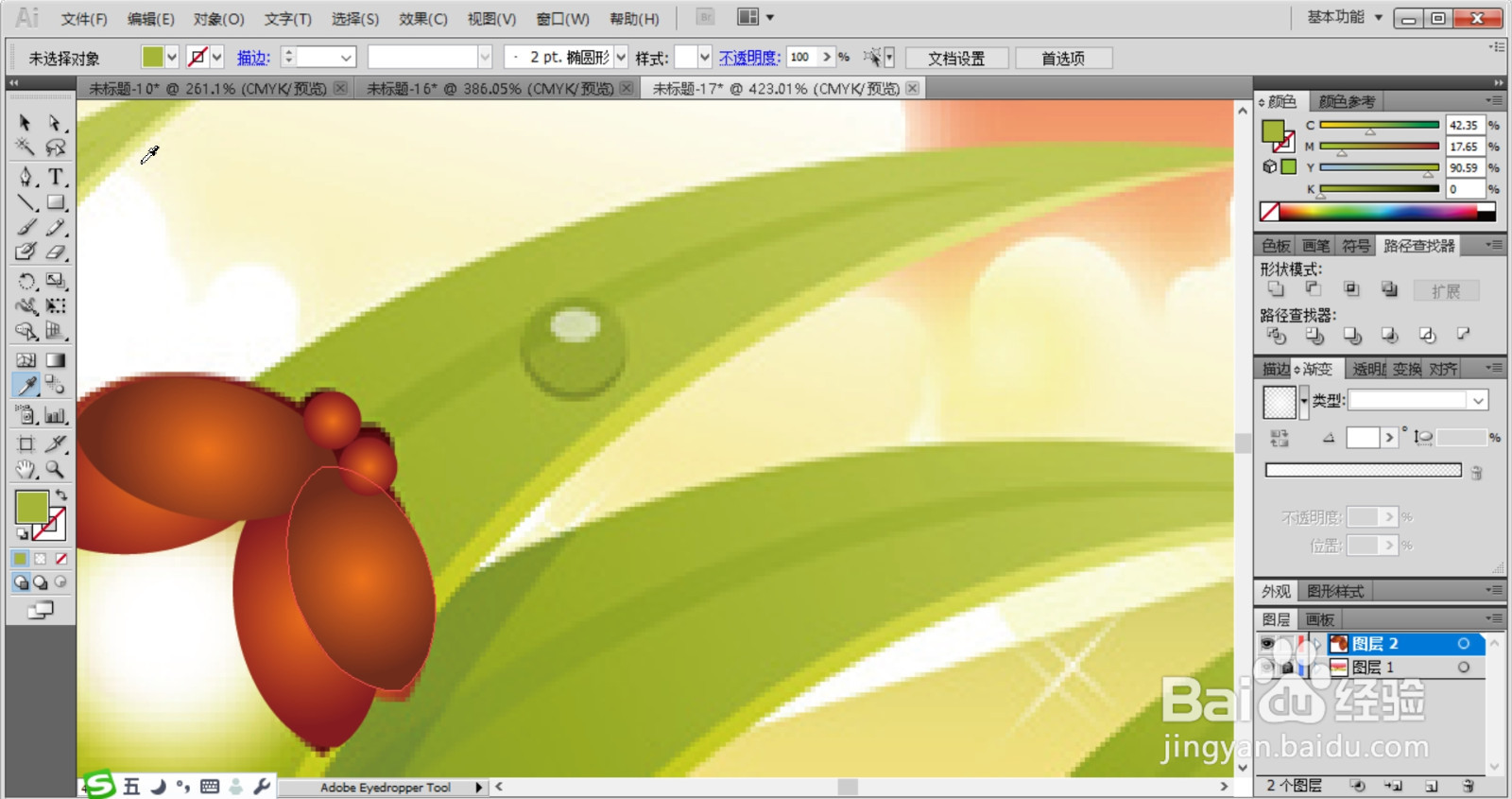This screenshot has width=1512, height=799.
Task: Open stroke weight dropdown
Action: coord(346,58)
